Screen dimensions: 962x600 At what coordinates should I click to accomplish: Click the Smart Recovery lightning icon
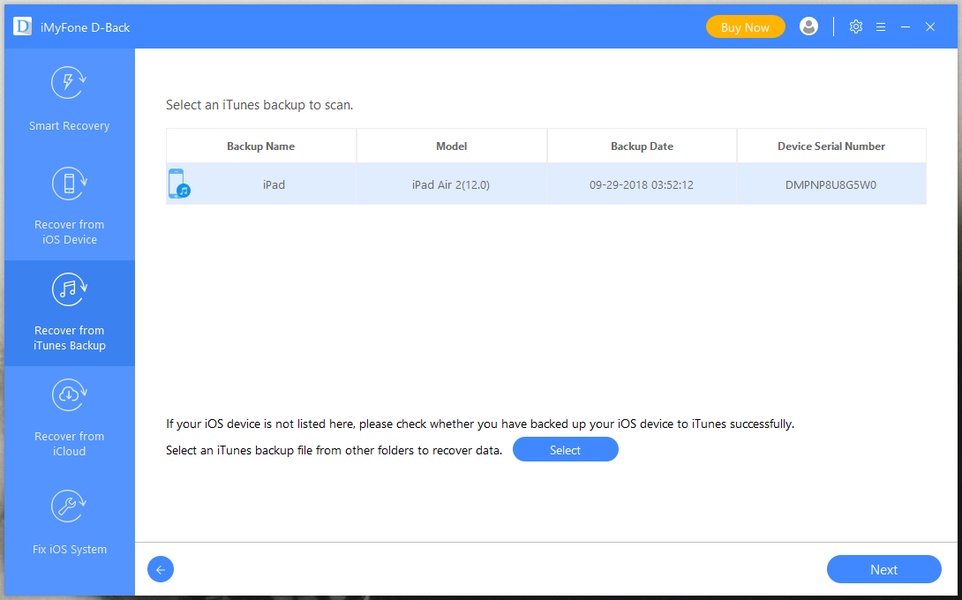click(x=69, y=82)
